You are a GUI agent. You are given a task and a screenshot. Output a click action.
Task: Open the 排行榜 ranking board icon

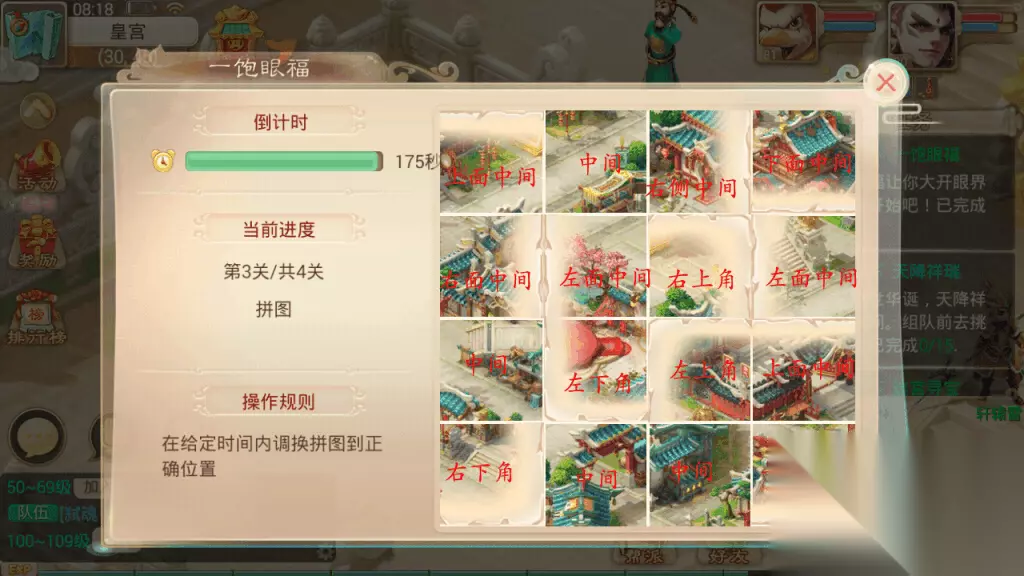pyautogui.click(x=37, y=318)
